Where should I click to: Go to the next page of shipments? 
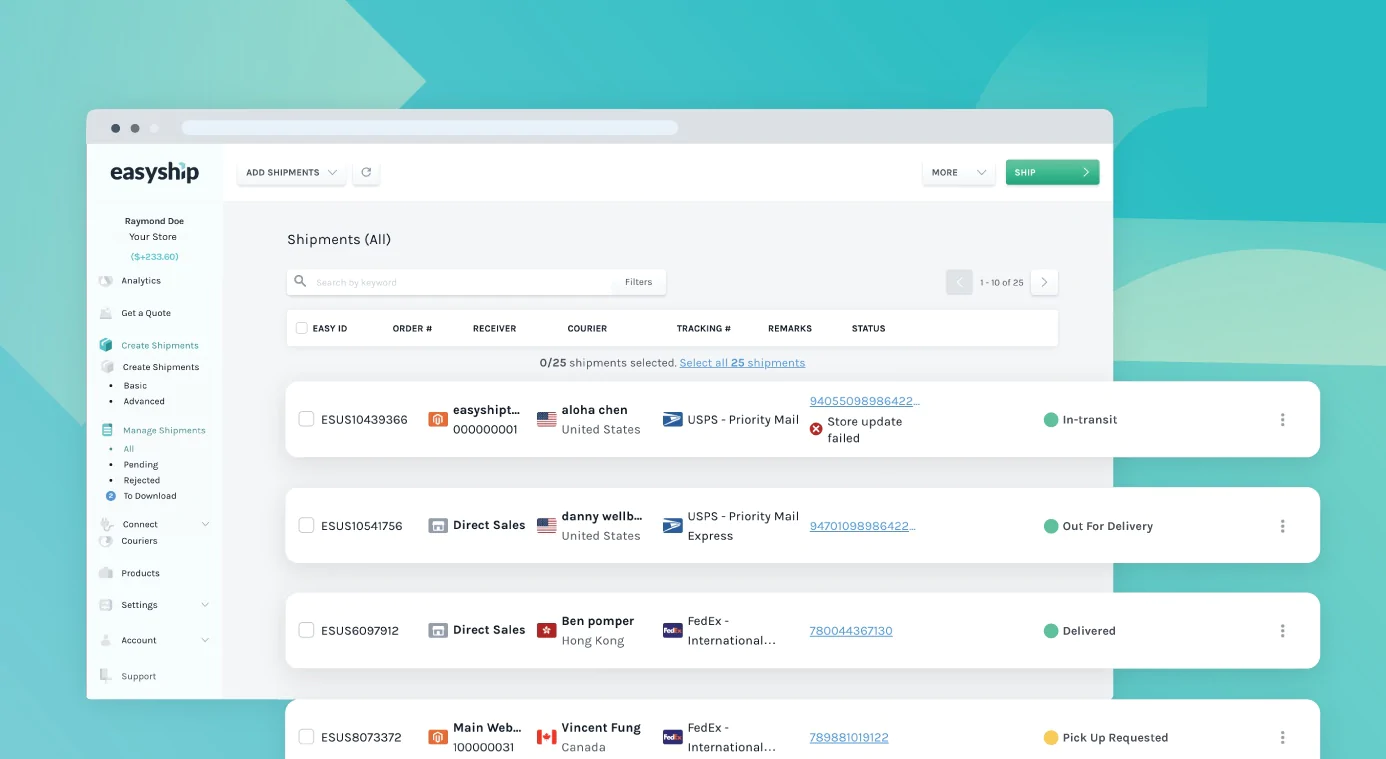(1044, 282)
